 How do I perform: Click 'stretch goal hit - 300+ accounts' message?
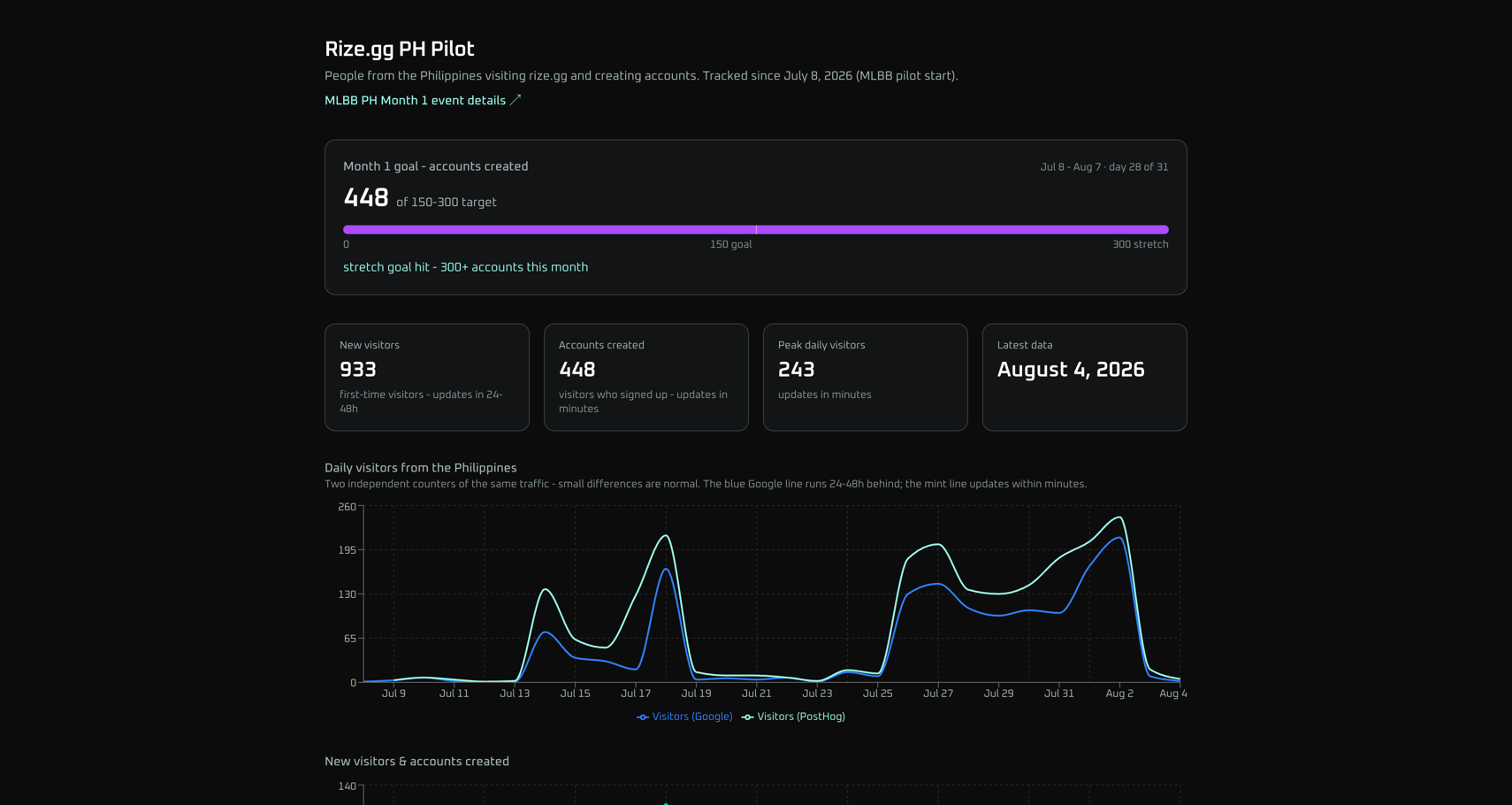(x=465, y=267)
